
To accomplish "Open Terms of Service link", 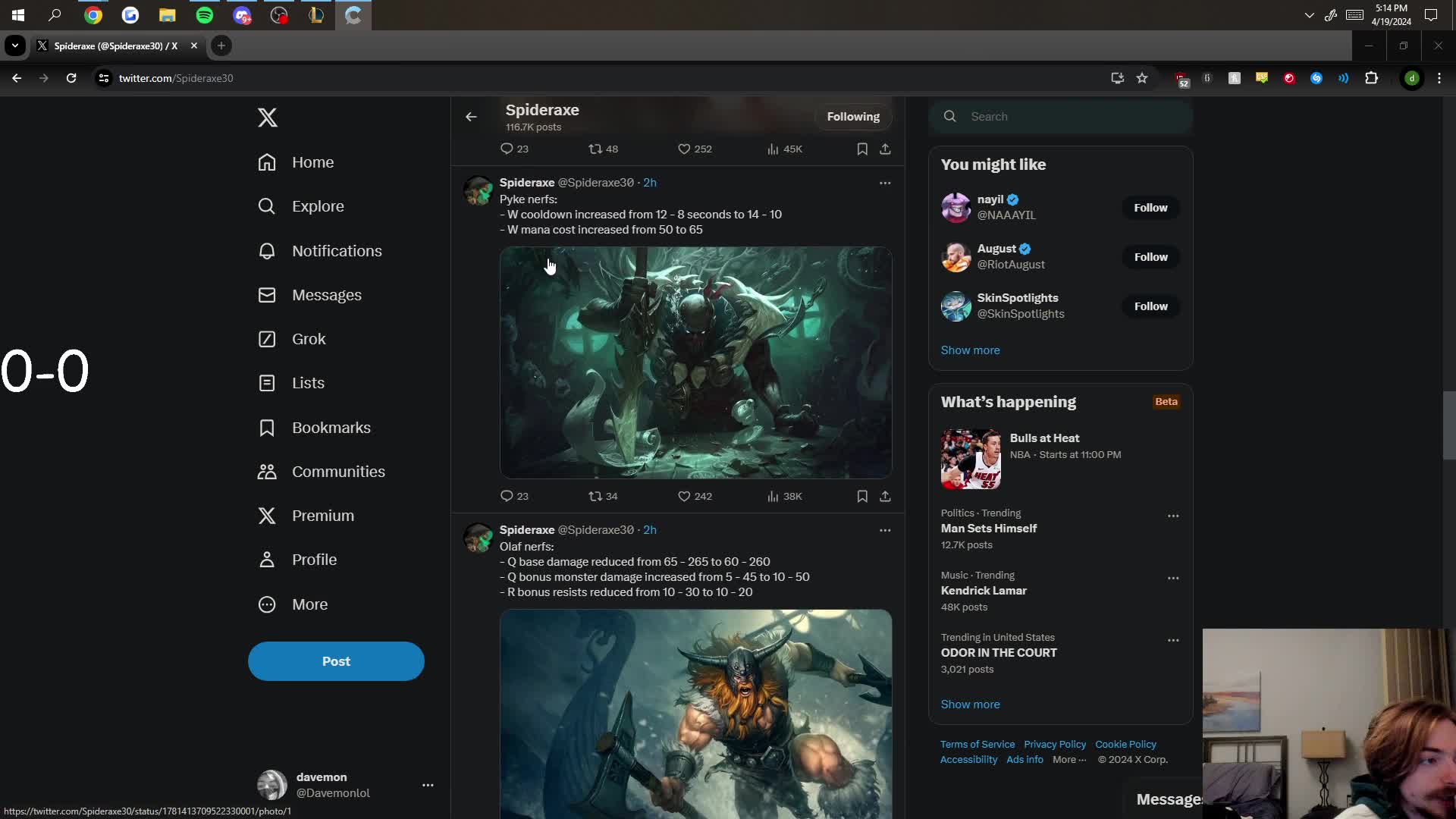I will tap(977, 745).
